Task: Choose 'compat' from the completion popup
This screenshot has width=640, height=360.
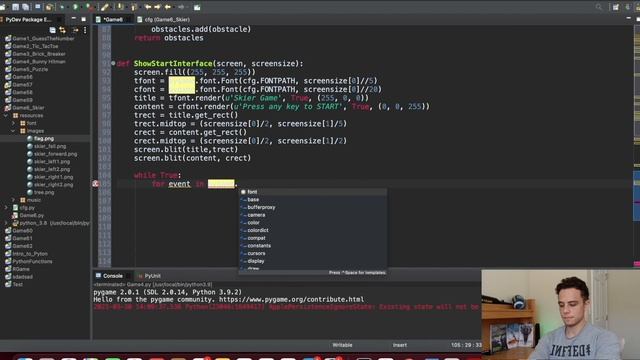Action: pos(313,238)
